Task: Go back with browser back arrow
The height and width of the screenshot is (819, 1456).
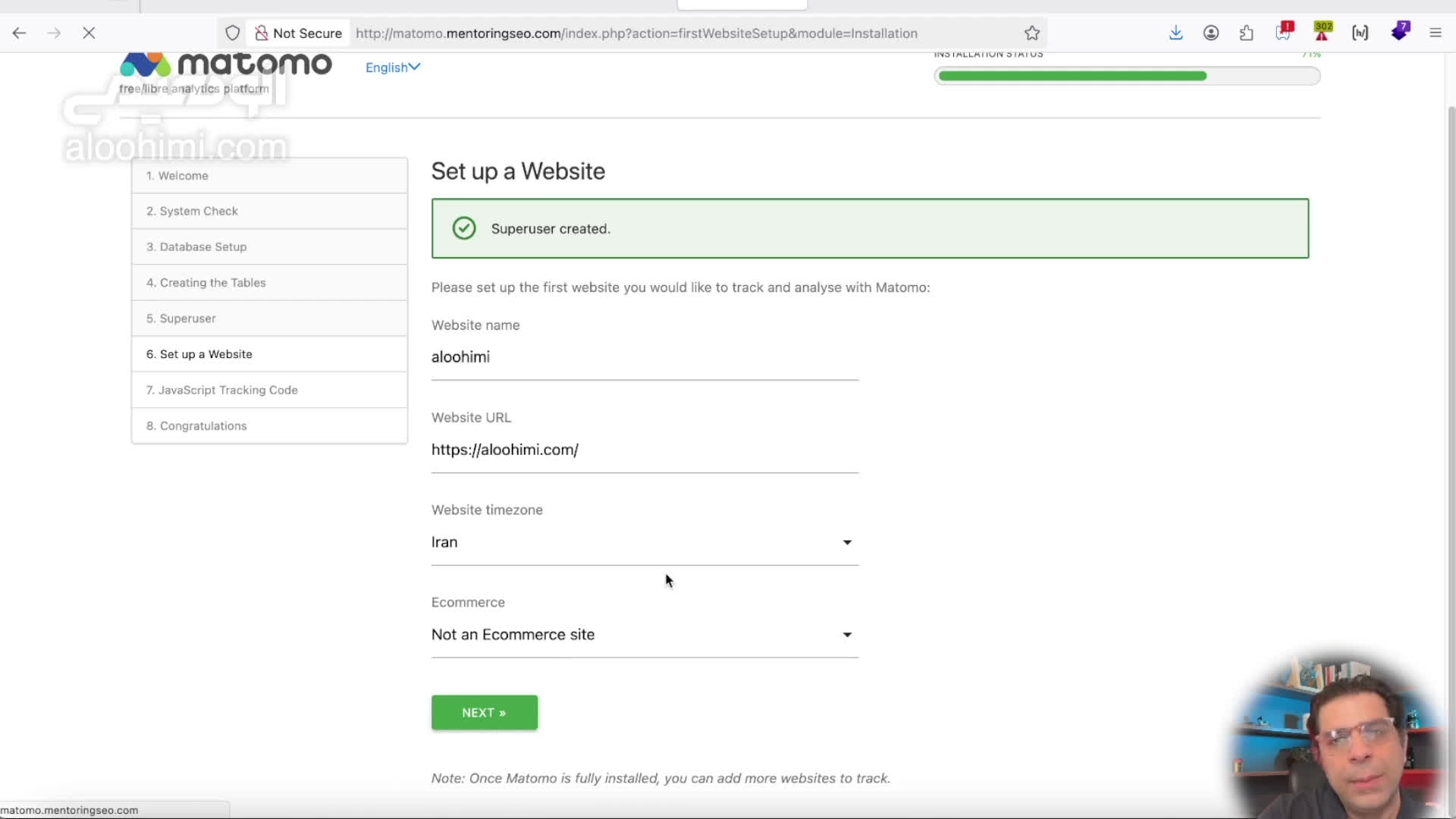Action: pos(19,33)
